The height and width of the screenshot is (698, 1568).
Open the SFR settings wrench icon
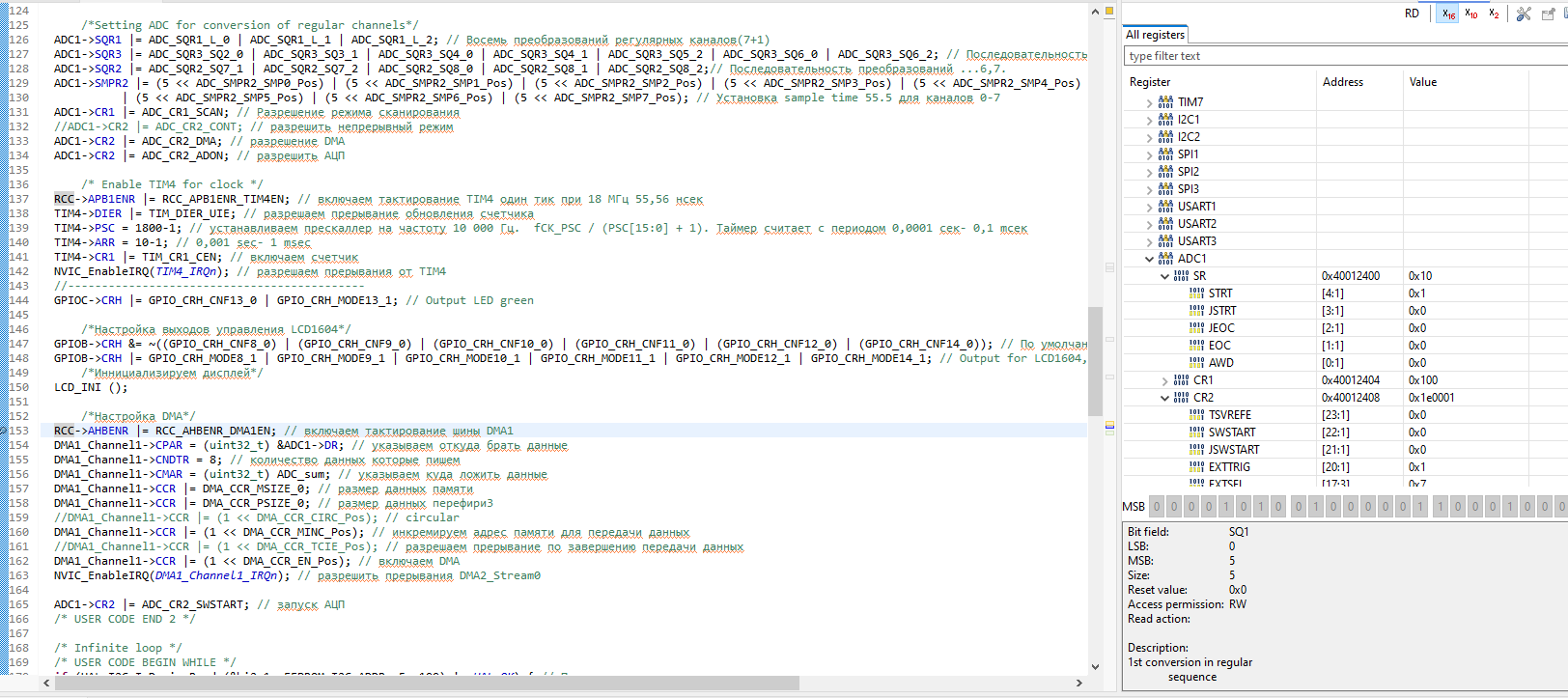pos(1524,14)
